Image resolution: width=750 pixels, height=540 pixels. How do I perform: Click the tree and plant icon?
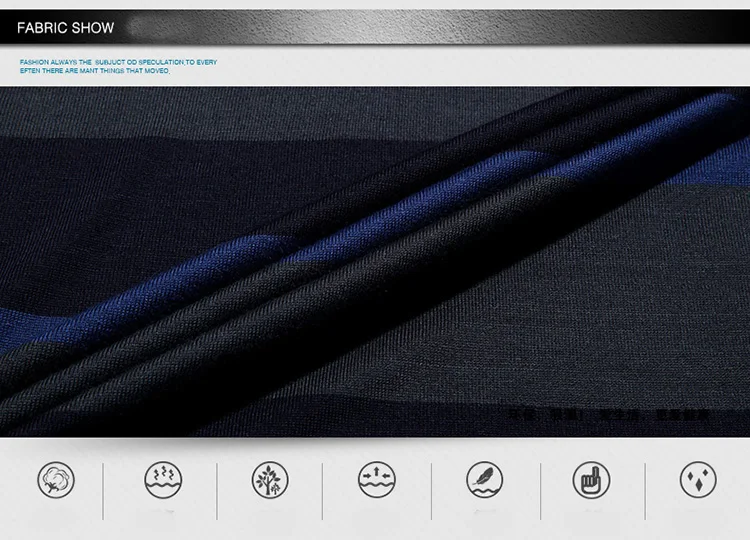[x=270, y=480]
